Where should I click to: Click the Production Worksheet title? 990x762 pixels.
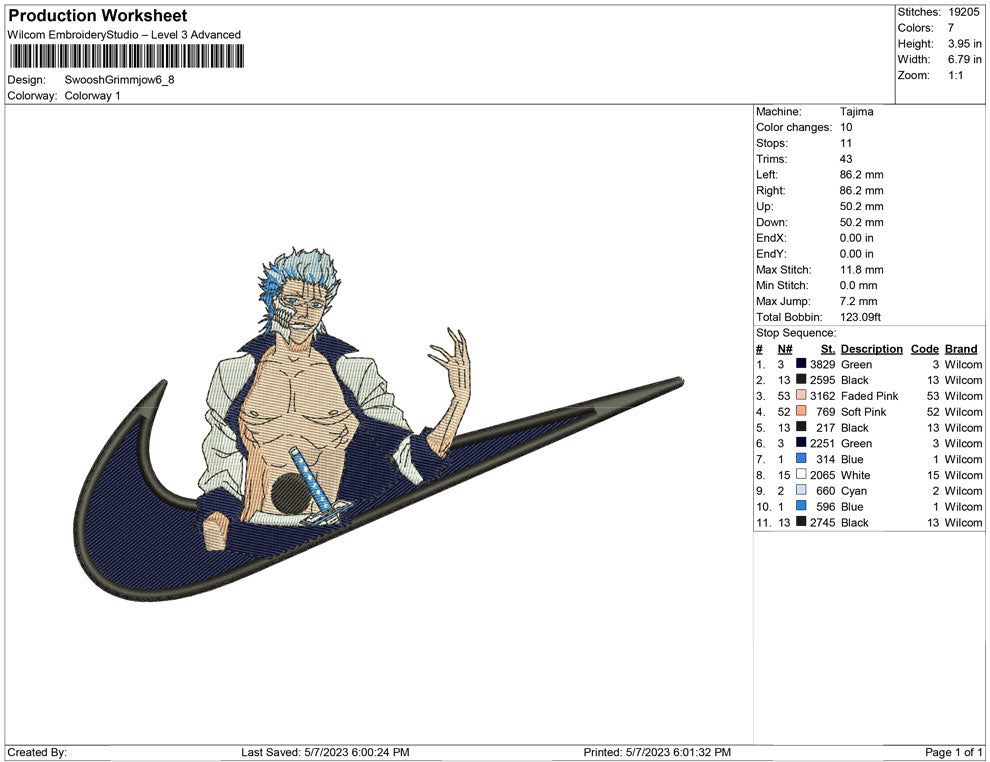(98, 16)
